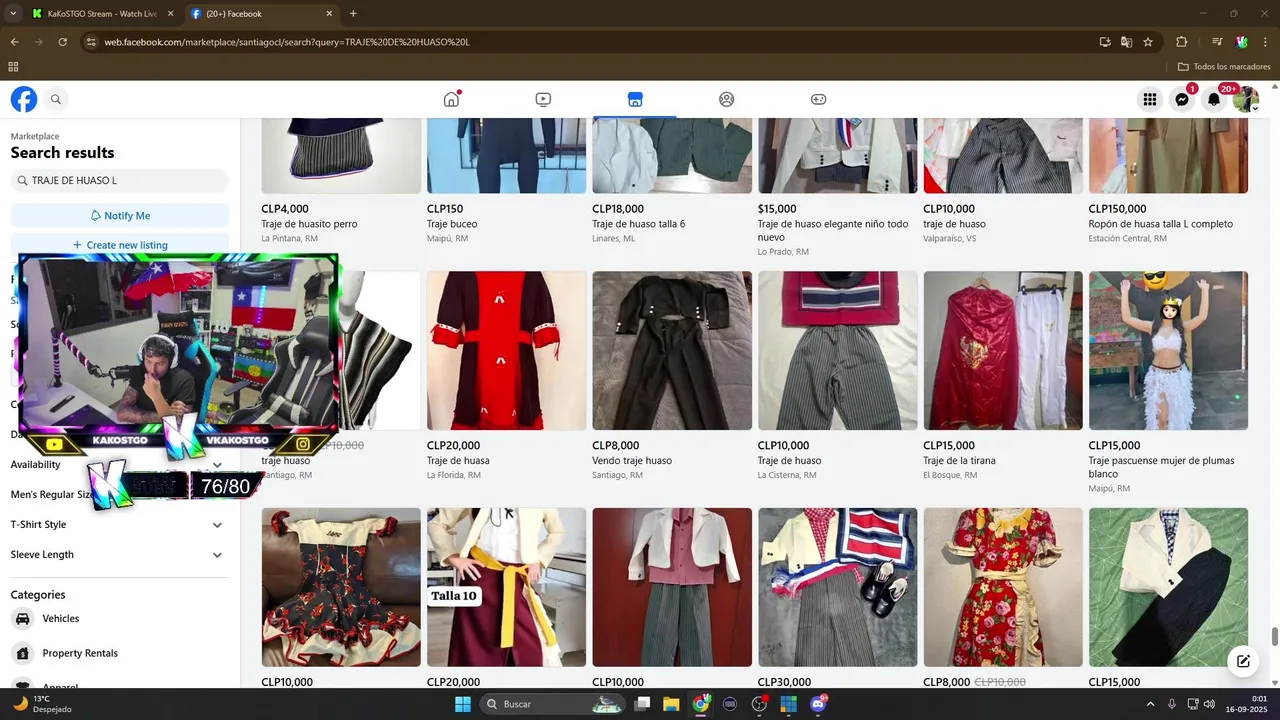Open Traje pascuense mujer de plumas blanco photo

1168,351
